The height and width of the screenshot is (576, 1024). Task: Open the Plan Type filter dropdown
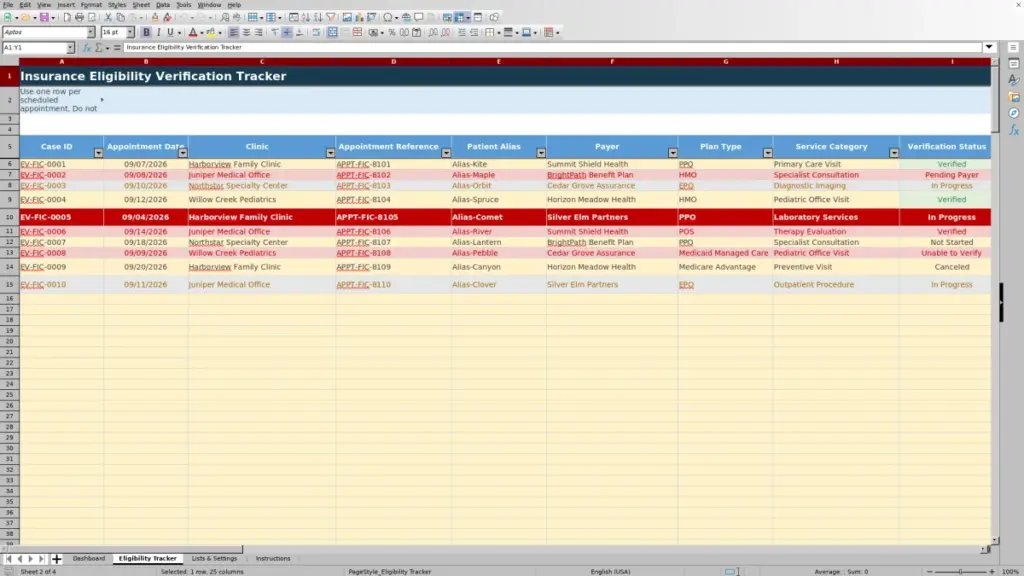[x=768, y=153]
